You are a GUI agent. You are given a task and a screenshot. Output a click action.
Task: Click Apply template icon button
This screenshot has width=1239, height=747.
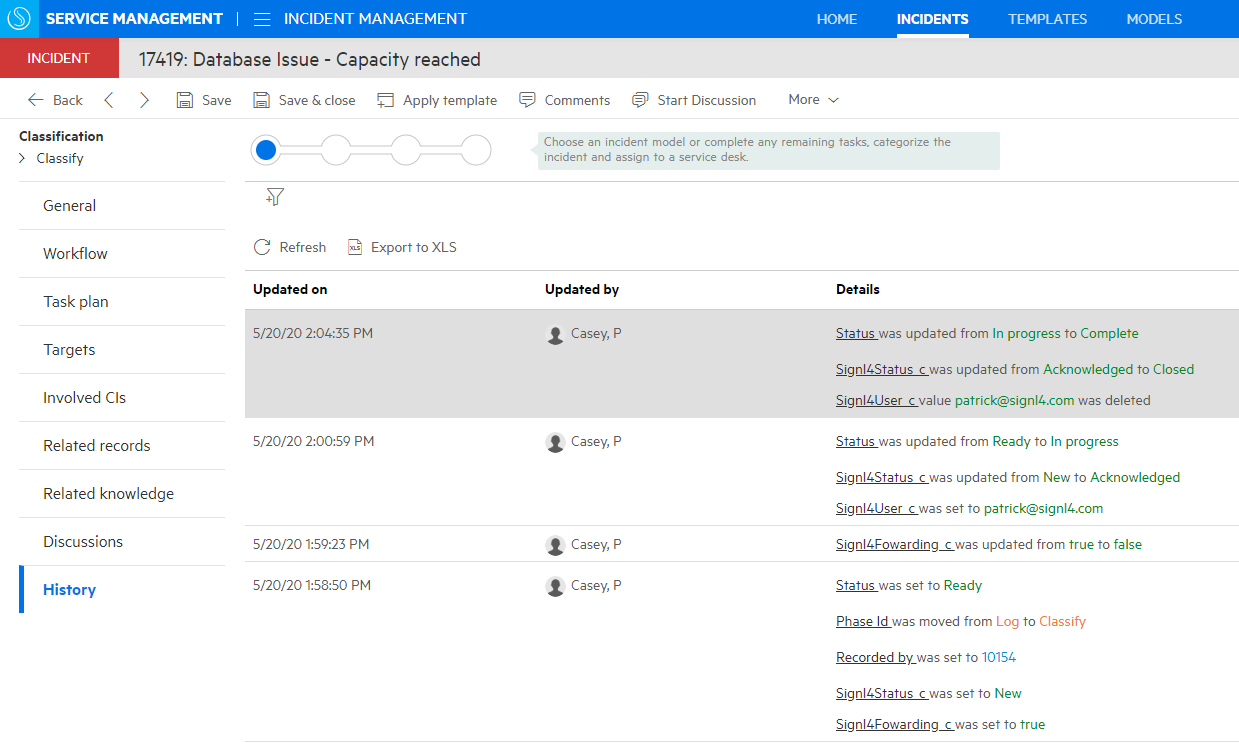(x=386, y=100)
